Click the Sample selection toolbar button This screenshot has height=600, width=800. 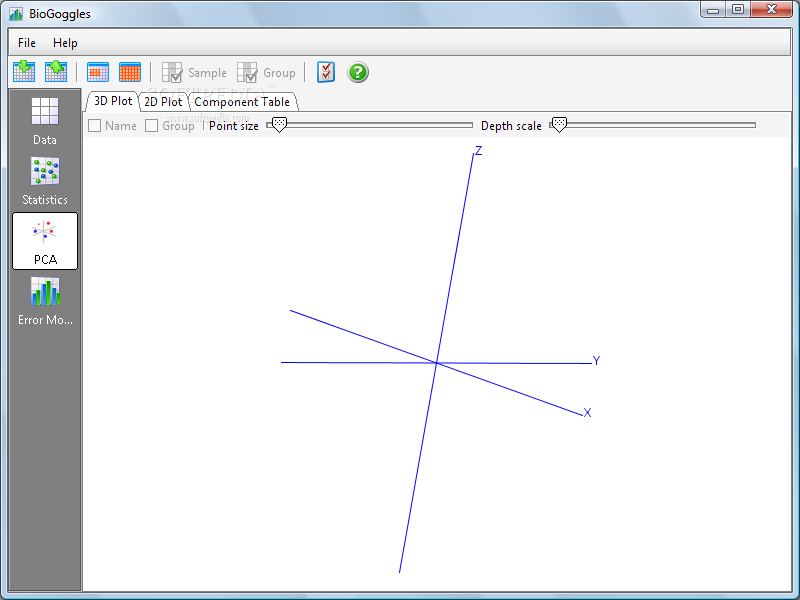[194, 72]
